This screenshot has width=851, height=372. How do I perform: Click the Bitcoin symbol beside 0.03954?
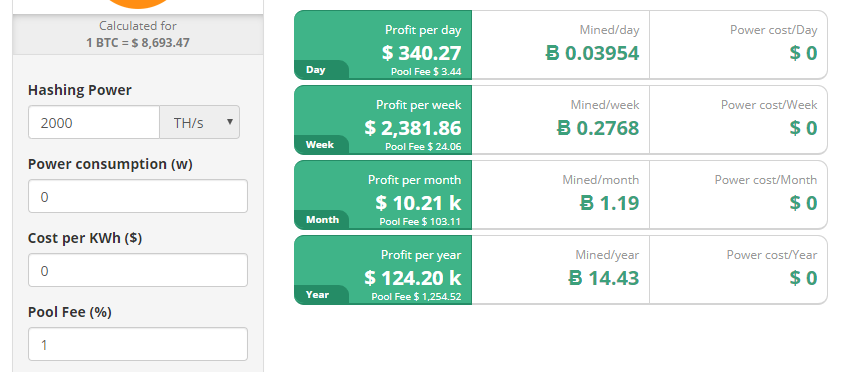click(552, 53)
